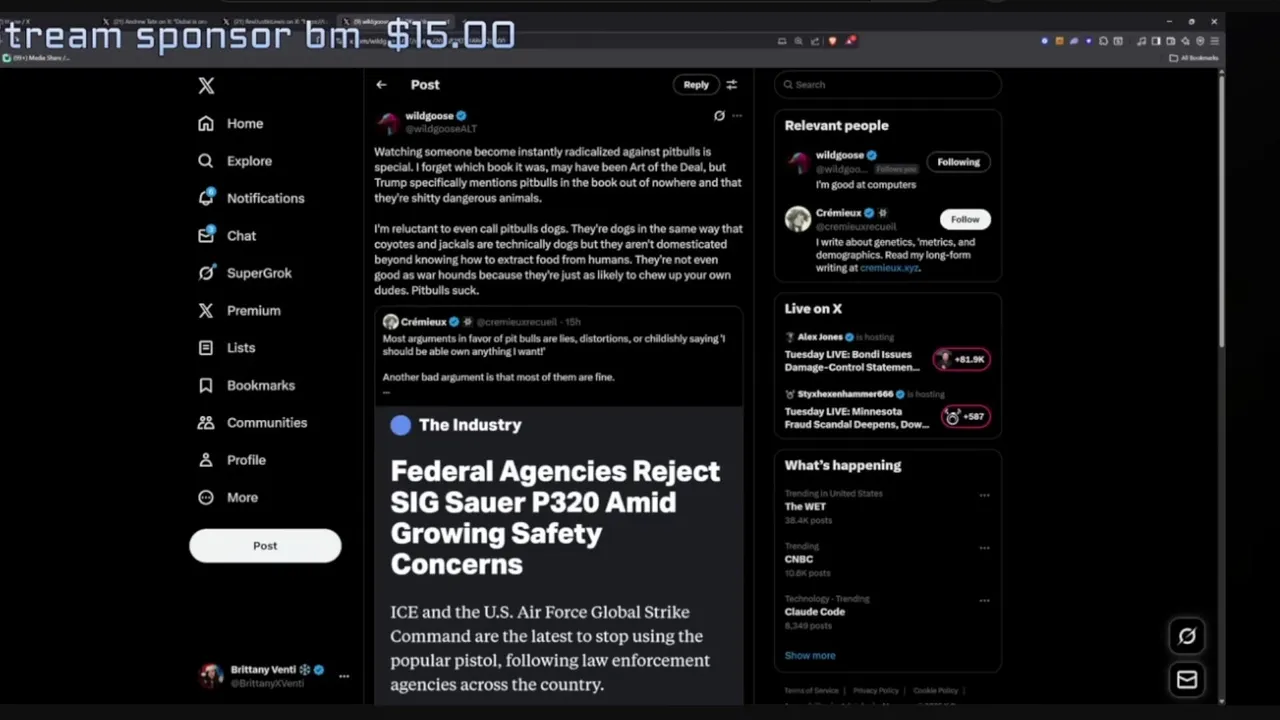Open the more menu for the Claude Code trend
Screen dimensions: 1280x720
(x=984, y=600)
